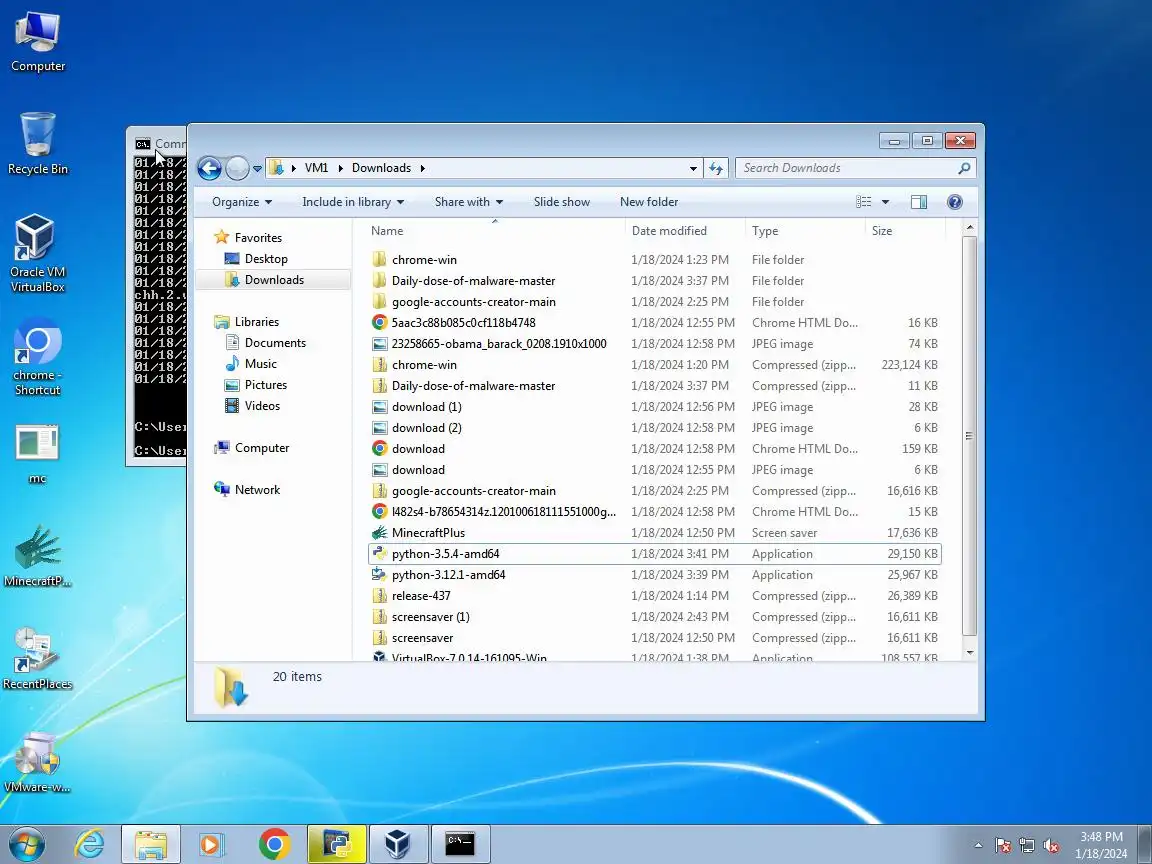Click the Command Prompt taskbar icon
Image resolution: width=1152 pixels, height=864 pixels.
pos(460,844)
